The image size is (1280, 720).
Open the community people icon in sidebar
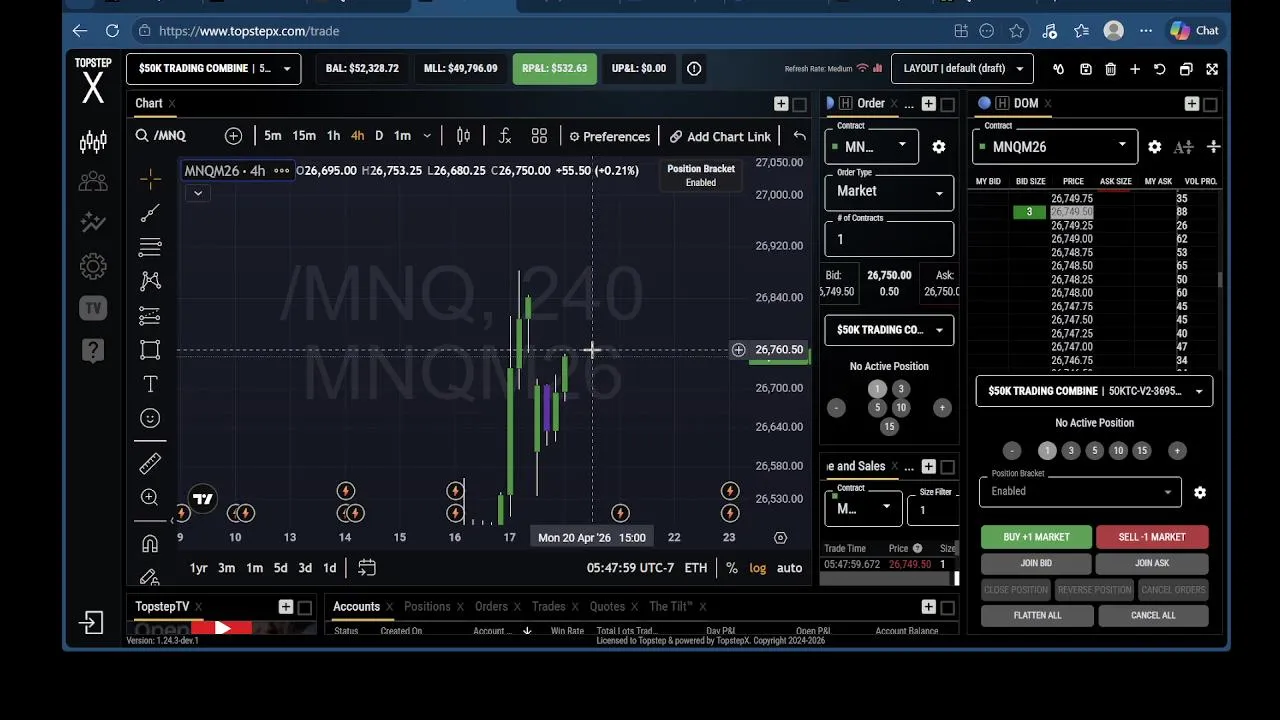tap(93, 182)
